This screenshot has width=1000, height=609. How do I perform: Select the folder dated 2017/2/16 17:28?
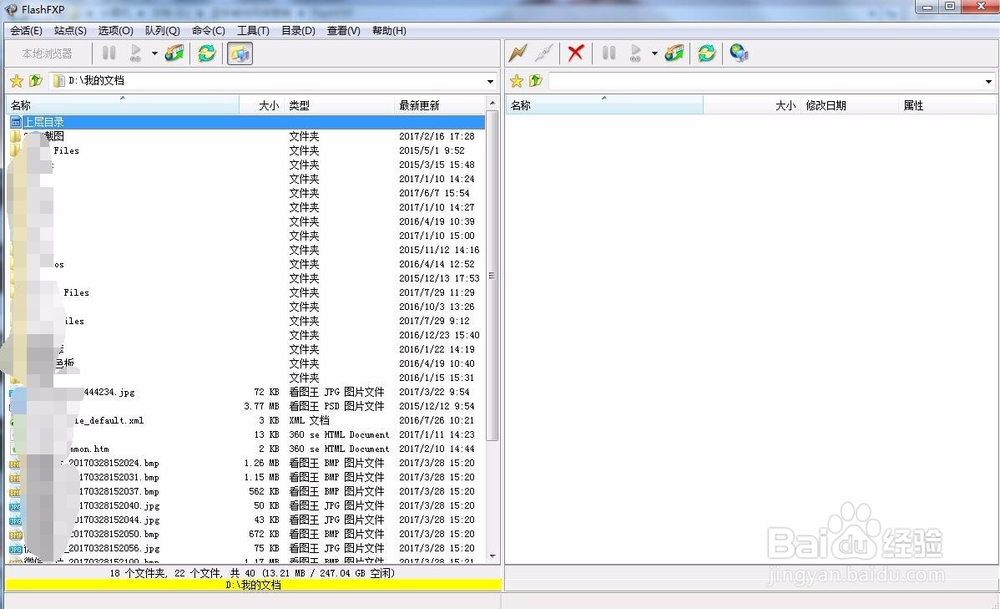246,136
